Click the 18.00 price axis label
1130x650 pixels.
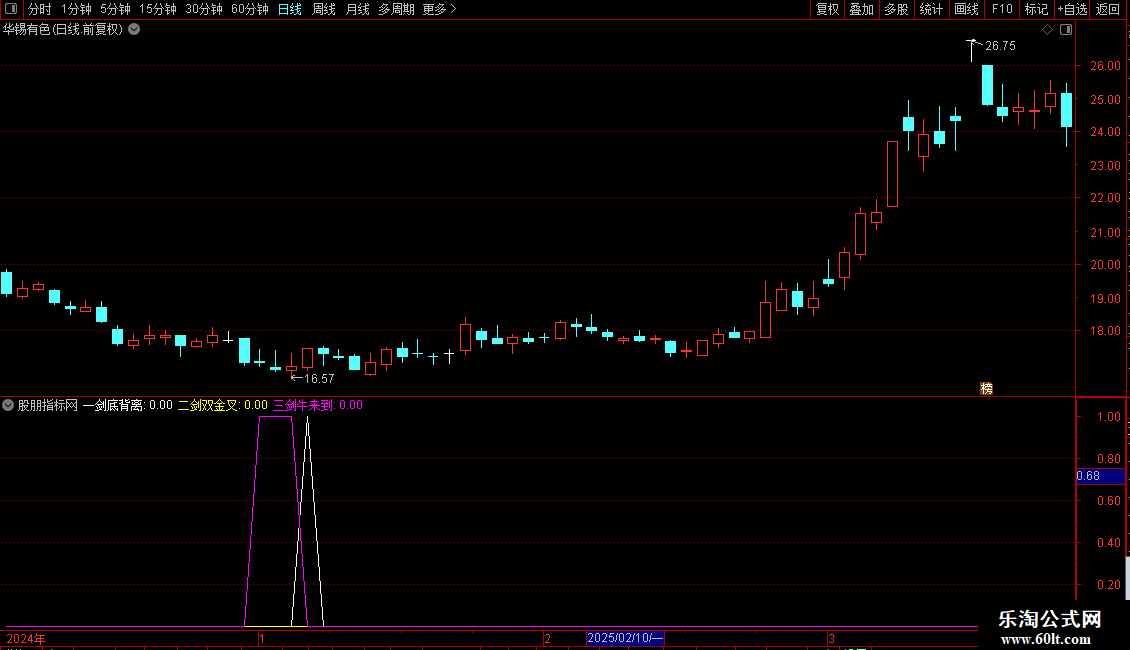[1105, 331]
